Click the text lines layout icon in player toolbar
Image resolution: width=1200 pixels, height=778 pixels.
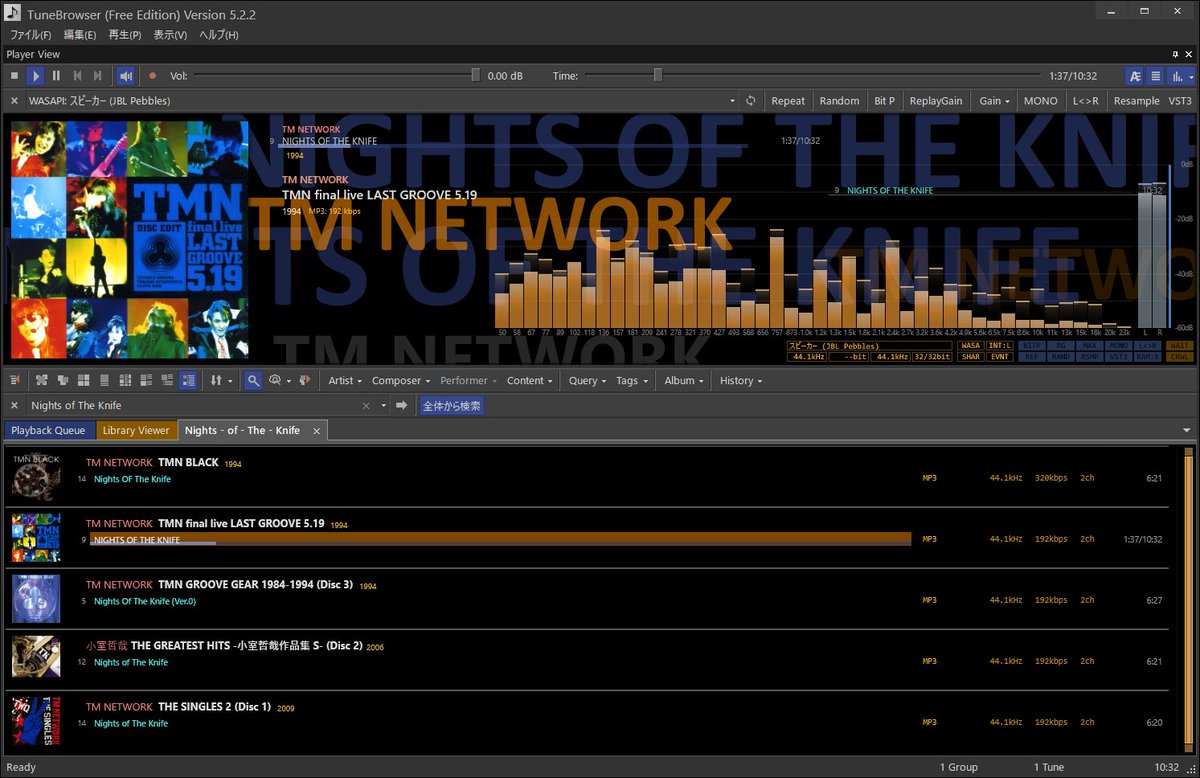point(1156,75)
